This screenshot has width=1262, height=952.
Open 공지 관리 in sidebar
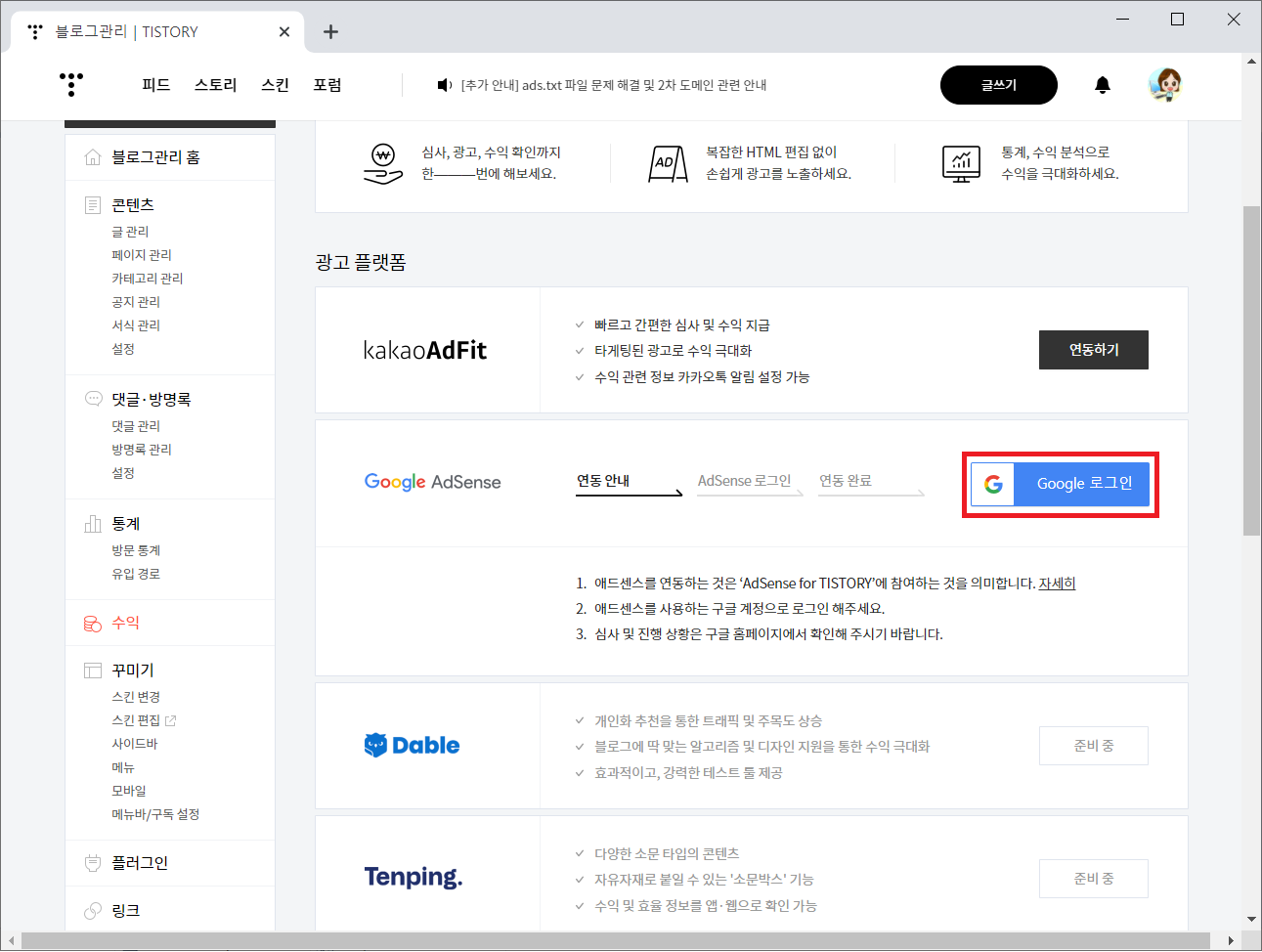[x=136, y=302]
